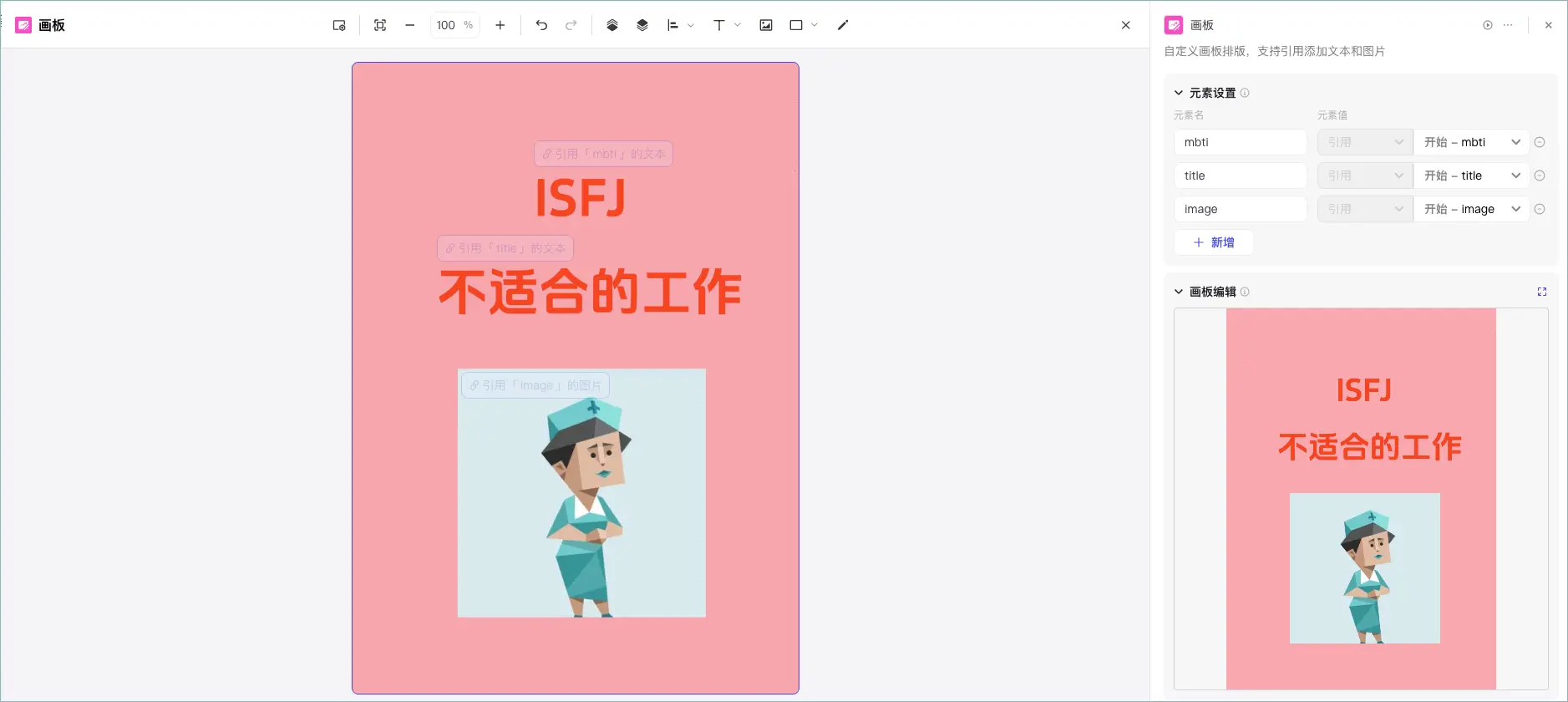Screen dimensions: 1568x702
Task: Open canvas size settings icon
Action: pos(339,25)
